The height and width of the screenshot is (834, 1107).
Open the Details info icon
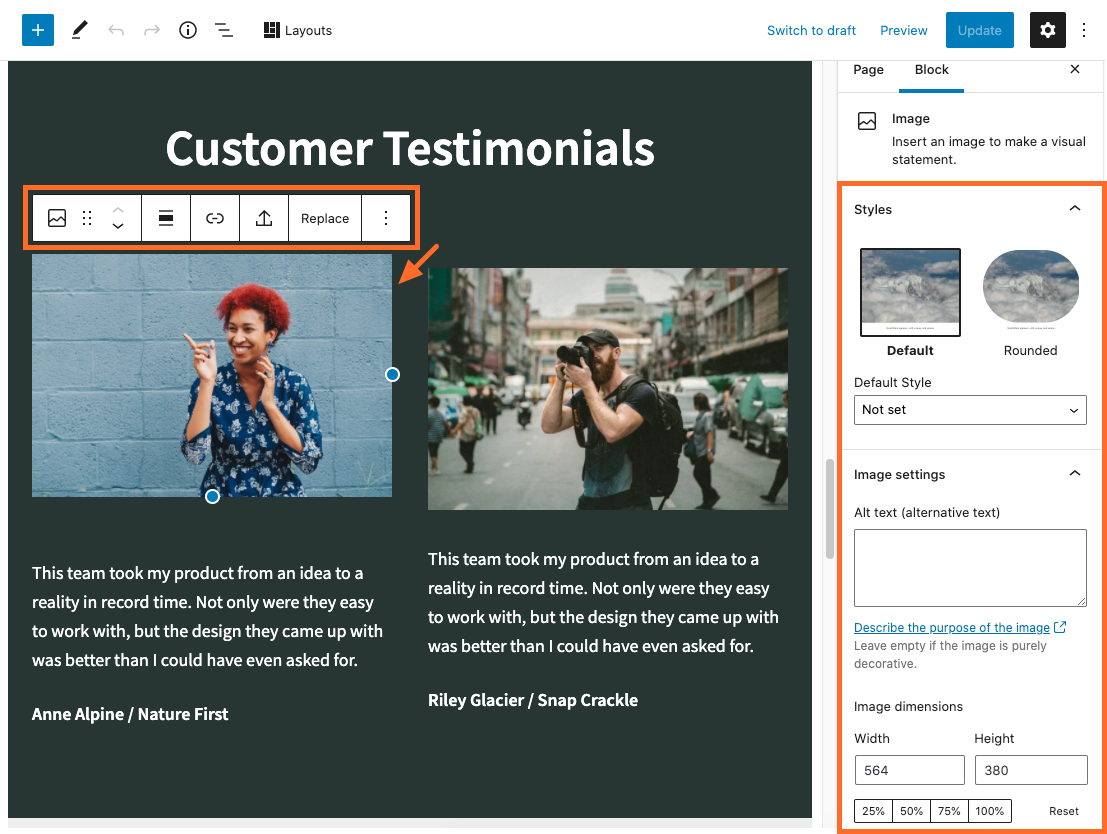[x=188, y=30]
